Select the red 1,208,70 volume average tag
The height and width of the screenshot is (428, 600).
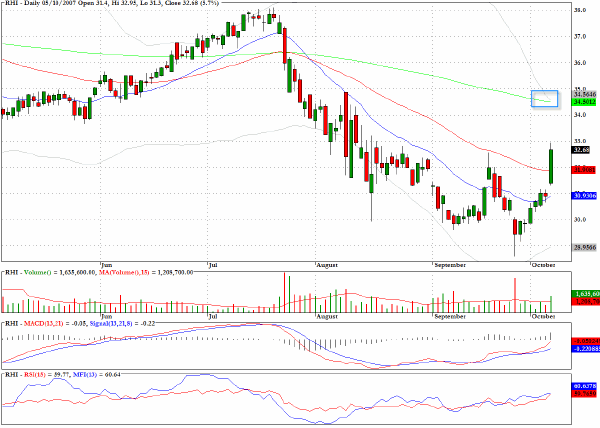pos(585,301)
